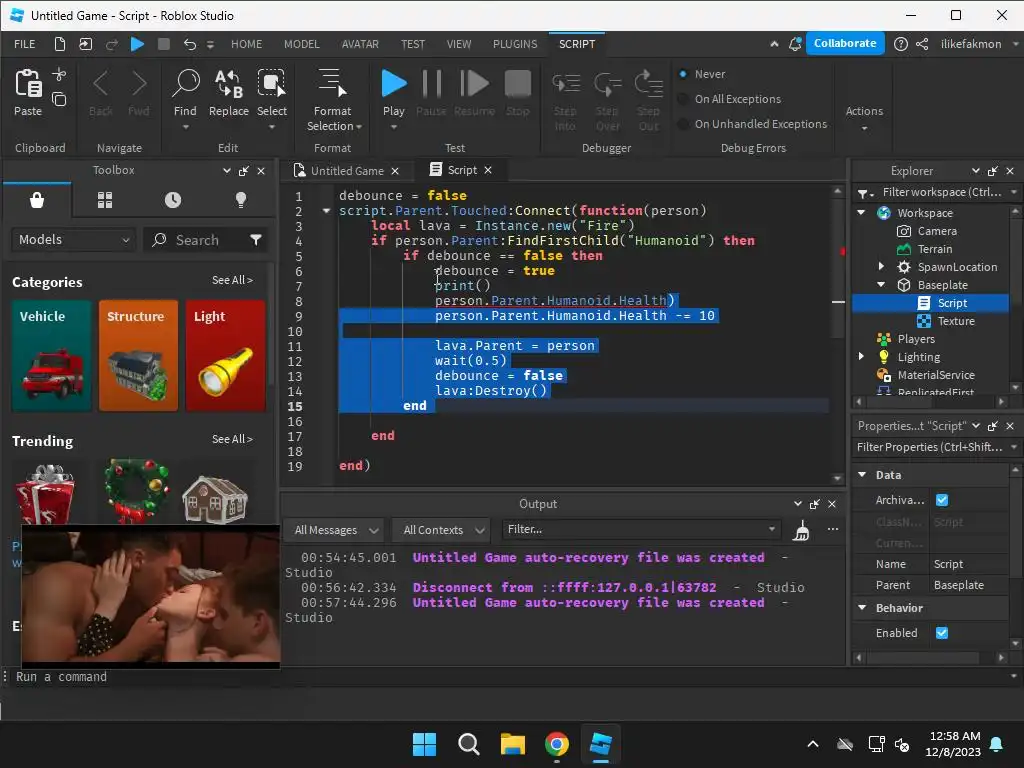The width and height of the screenshot is (1024, 768).
Task: Open Roblox Studio from taskbar
Action: [600, 744]
